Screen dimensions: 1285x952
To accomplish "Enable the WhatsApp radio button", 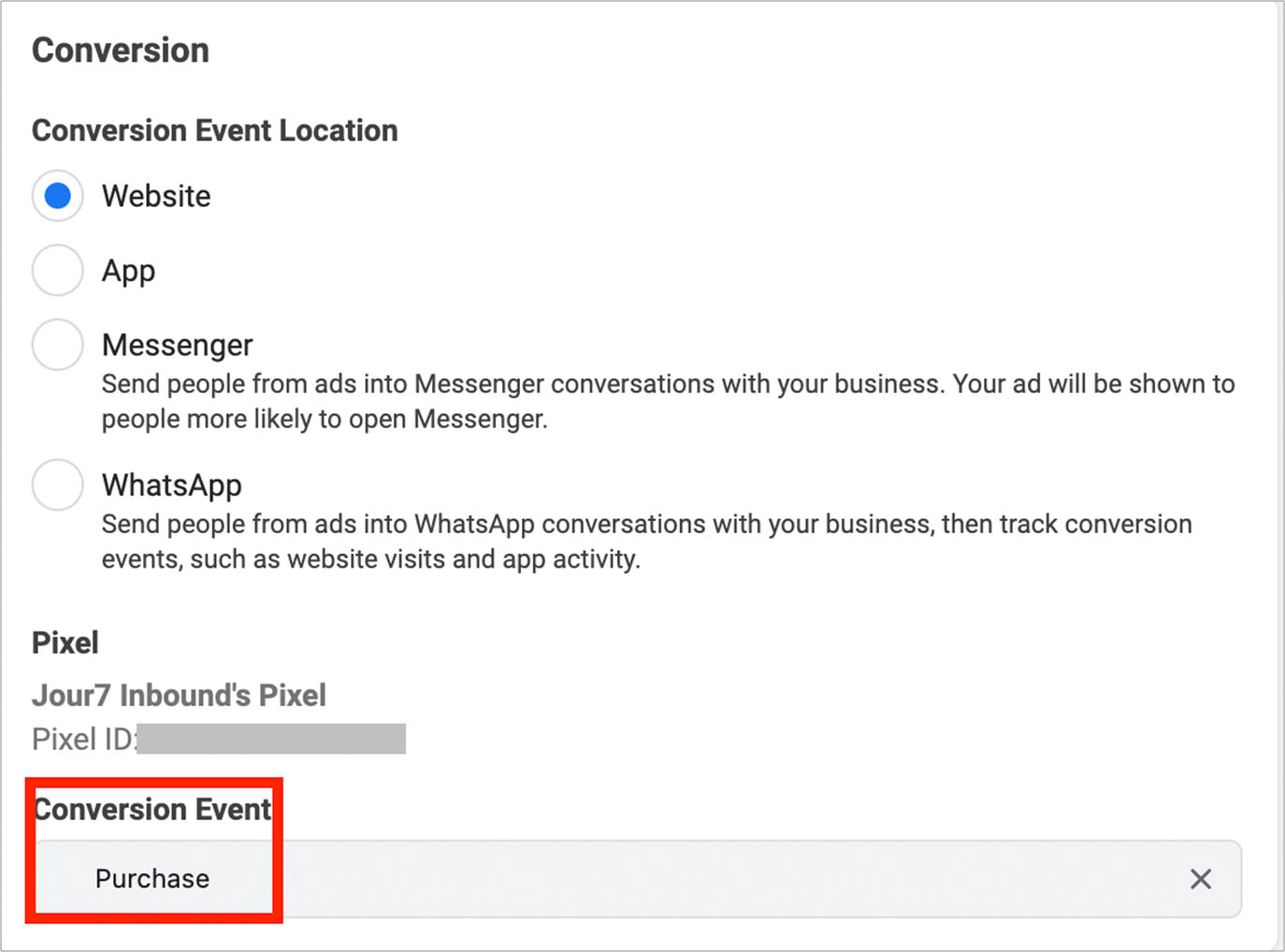I will (x=58, y=484).
